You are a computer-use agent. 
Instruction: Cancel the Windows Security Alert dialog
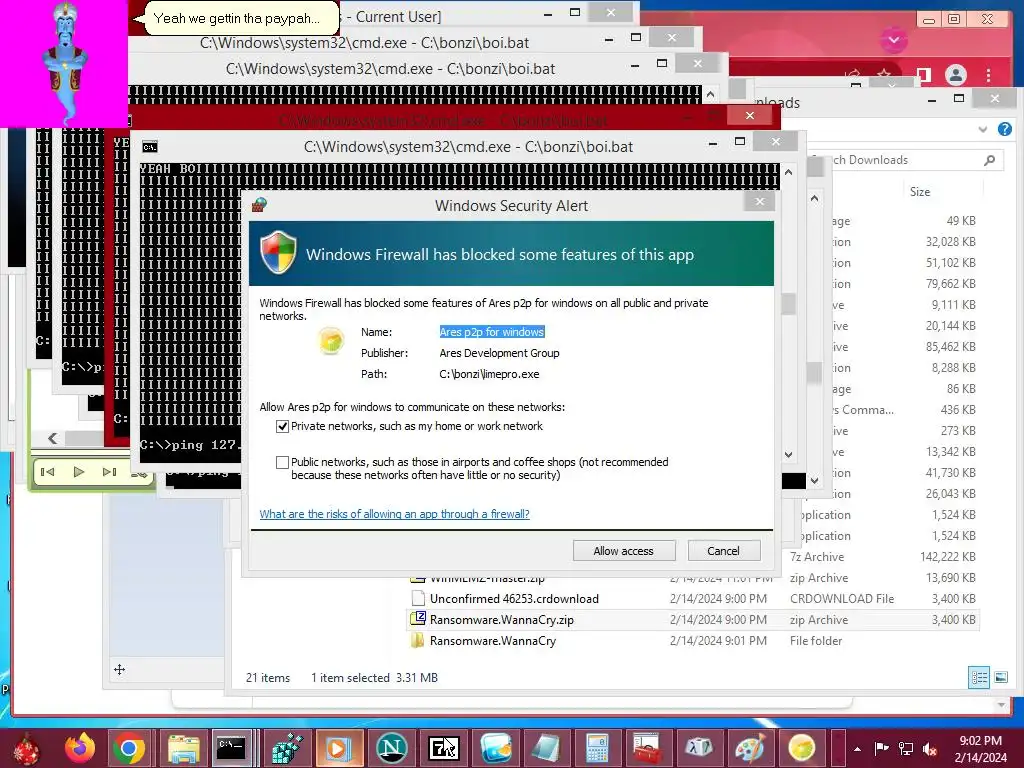(724, 551)
